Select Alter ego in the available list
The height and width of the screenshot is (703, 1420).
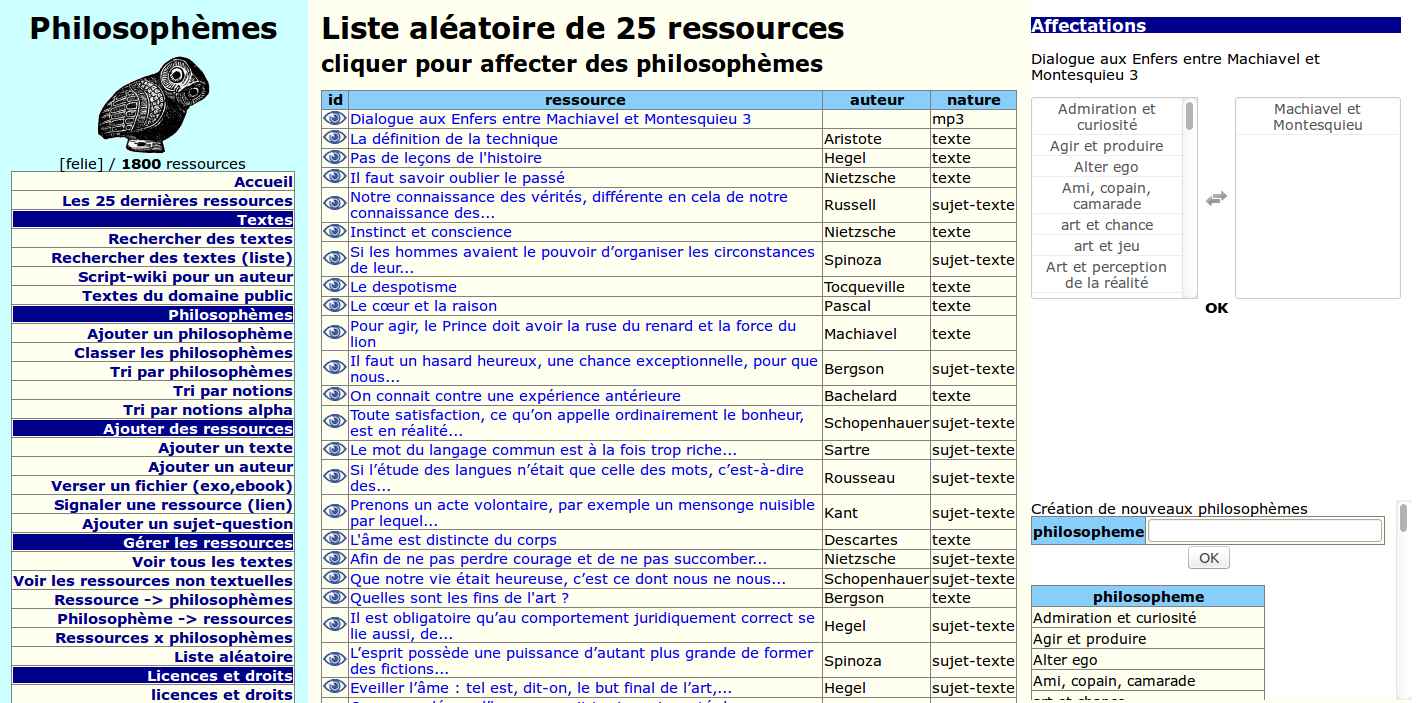(x=1107, y=167)
